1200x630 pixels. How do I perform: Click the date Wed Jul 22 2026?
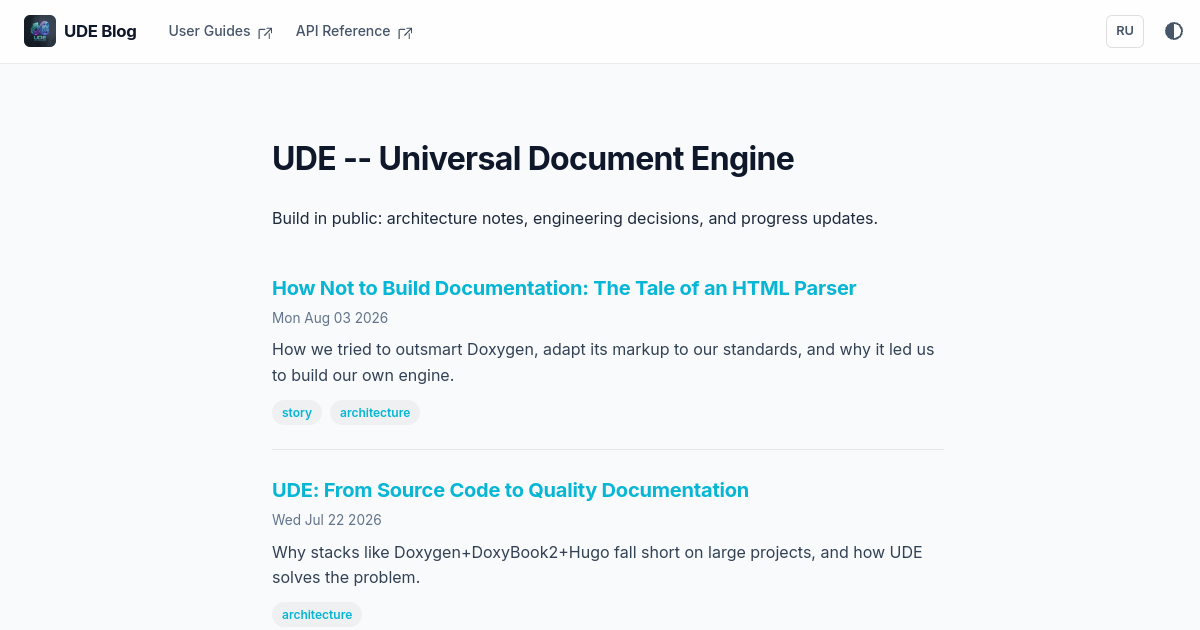(x=327, y=520)
